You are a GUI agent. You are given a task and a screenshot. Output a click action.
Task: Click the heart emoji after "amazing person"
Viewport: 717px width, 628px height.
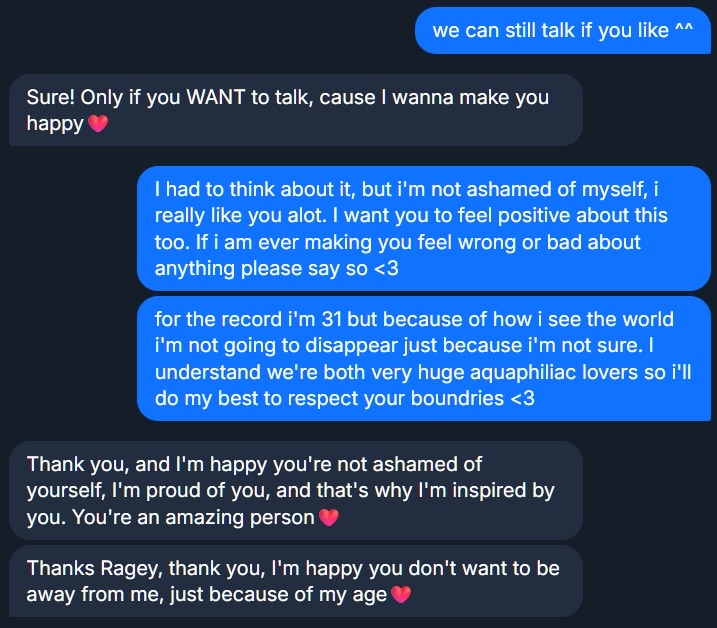pyautogui.click(x=327, y=518)
